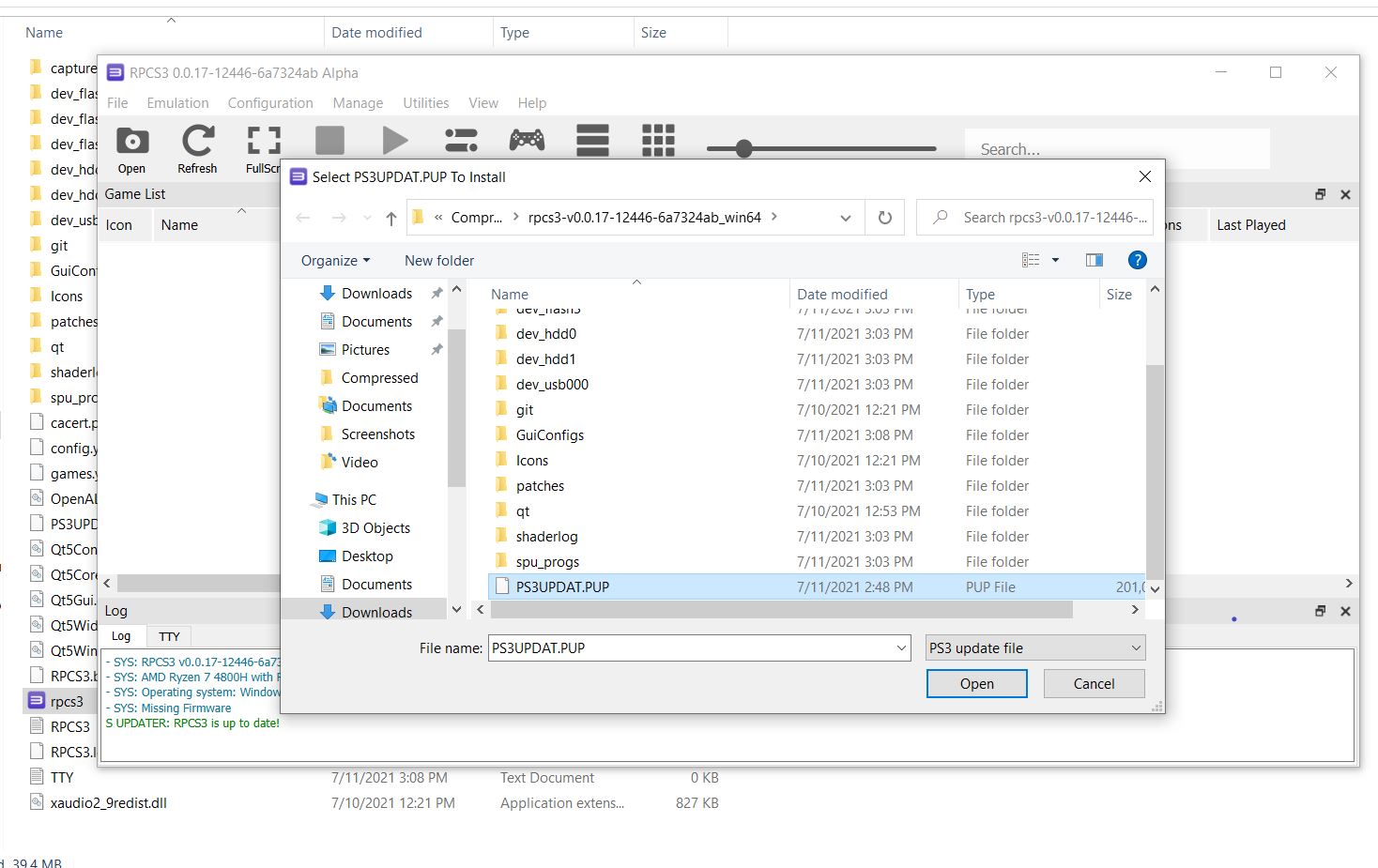Select pinned Downloads in navigation pane
The height and width of the screenshot is (868, 1378).
(376, 293)
